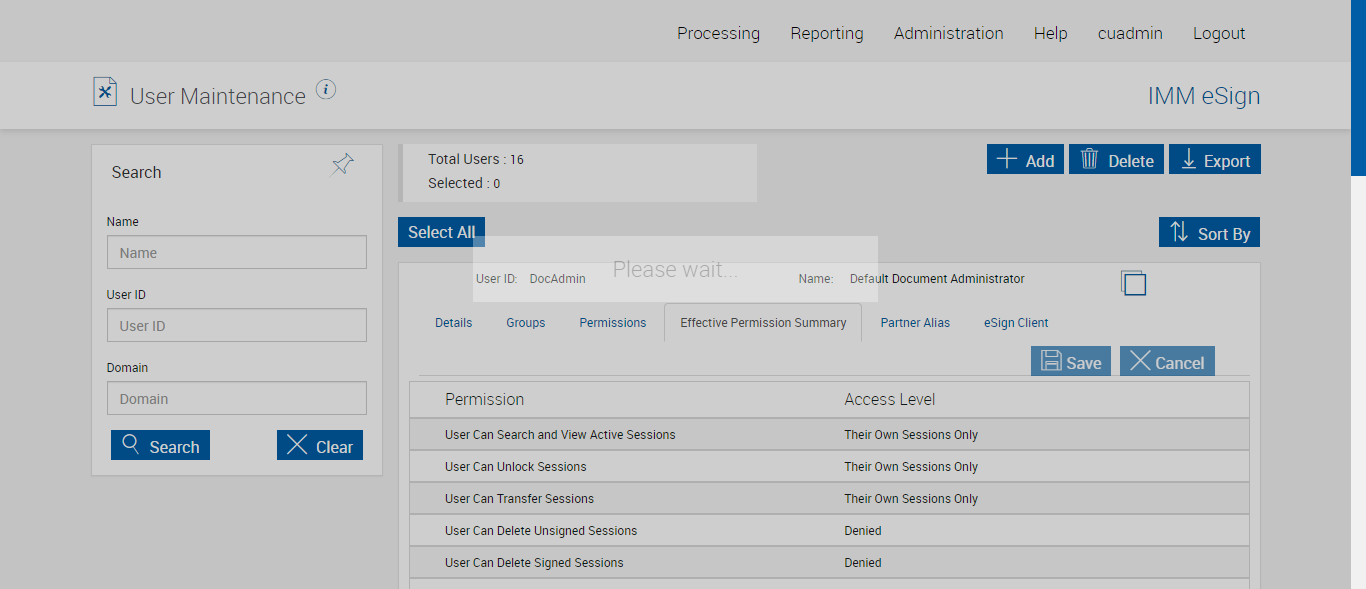Run the user Search
This screenshot has width=1366, height=589.
point(160,446)
